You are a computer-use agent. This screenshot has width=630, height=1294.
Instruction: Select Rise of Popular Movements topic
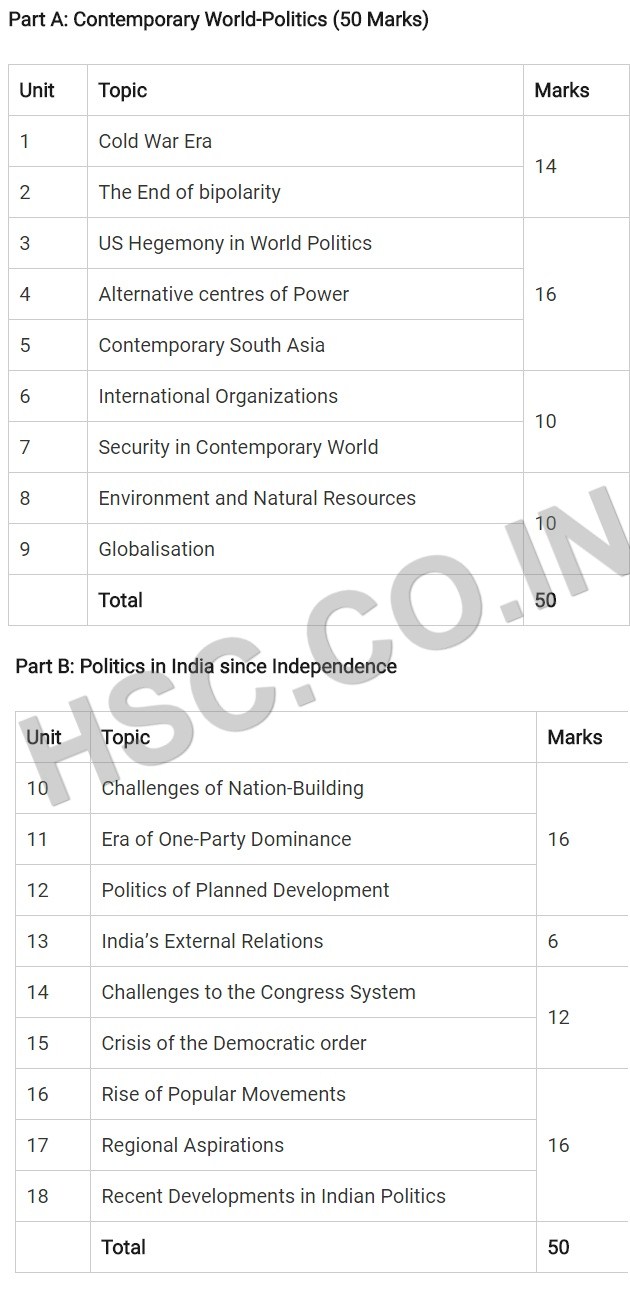(223, 1094)
